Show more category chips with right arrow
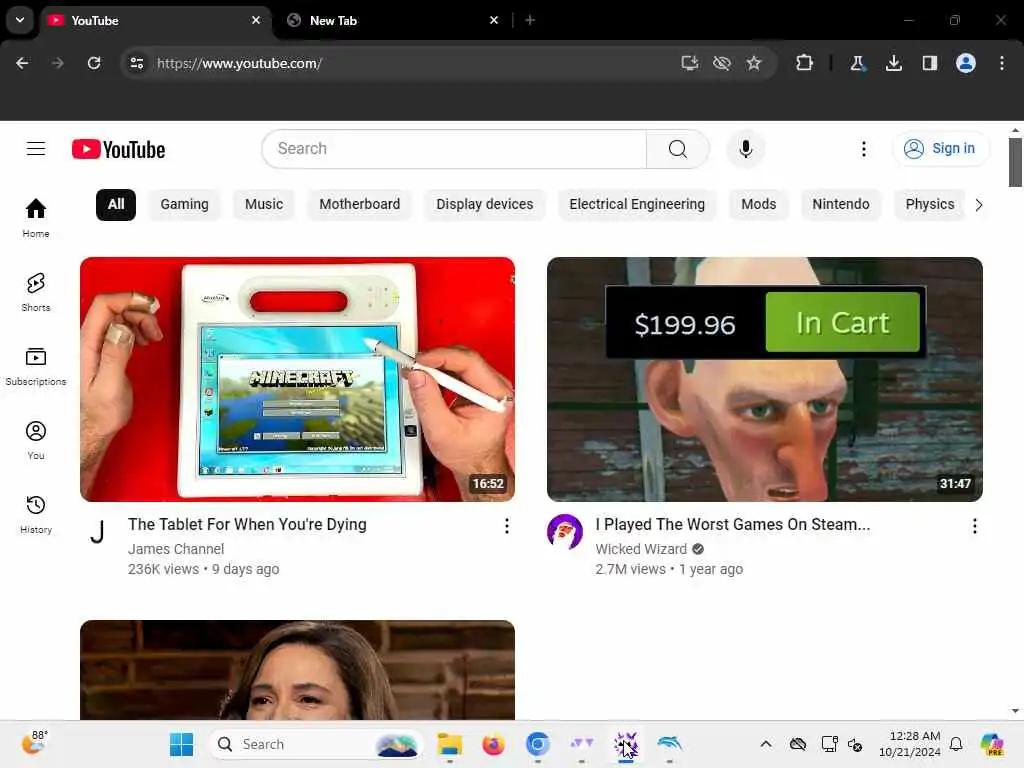The height and width of the screenshot is (768, 1024). click(978, 205)
